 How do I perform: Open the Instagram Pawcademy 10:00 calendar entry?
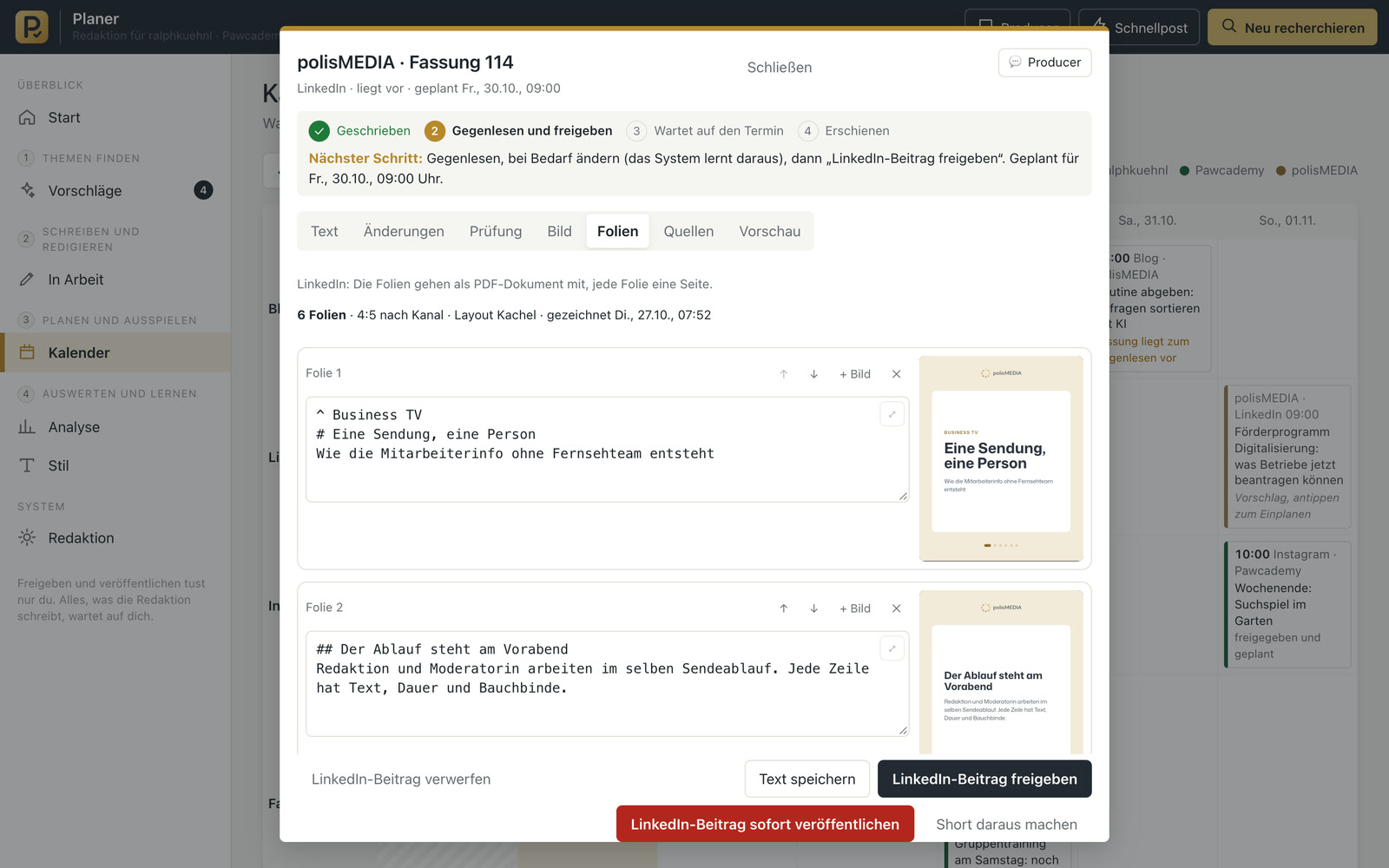click(1287, 603)
